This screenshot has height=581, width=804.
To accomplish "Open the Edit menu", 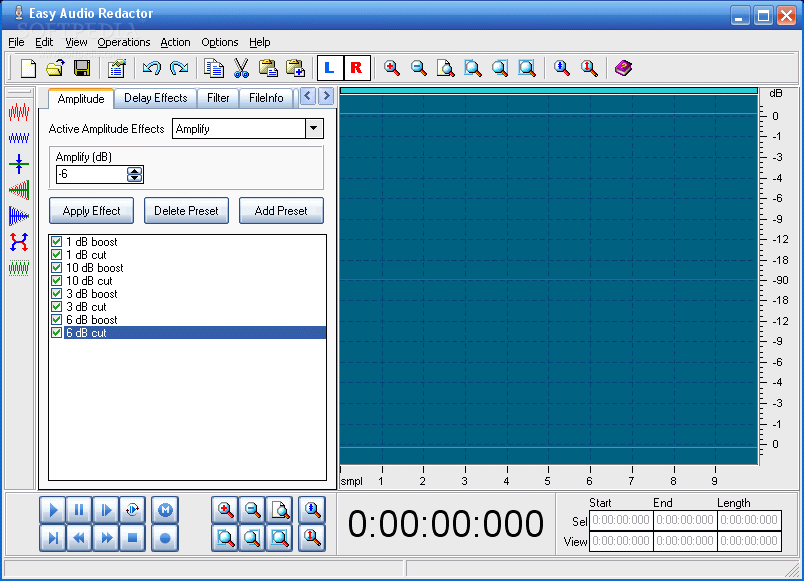I will pyautogui.click(x=44, y=42).
